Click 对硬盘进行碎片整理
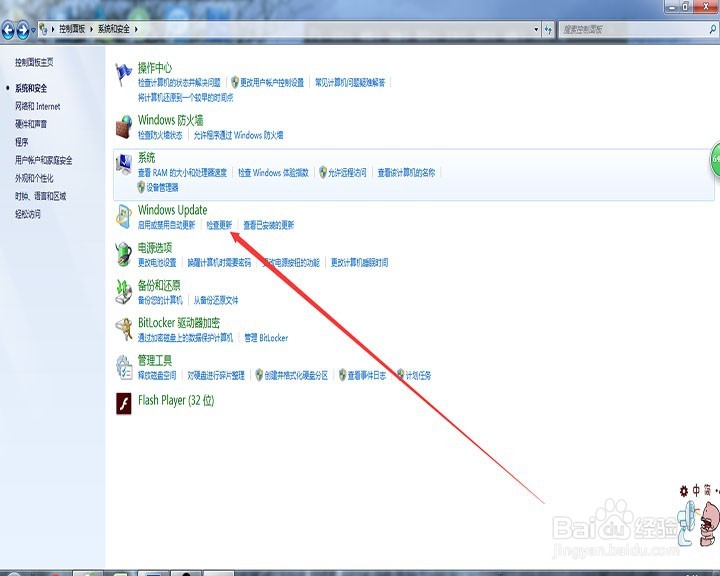 click(x=216, y=376)
